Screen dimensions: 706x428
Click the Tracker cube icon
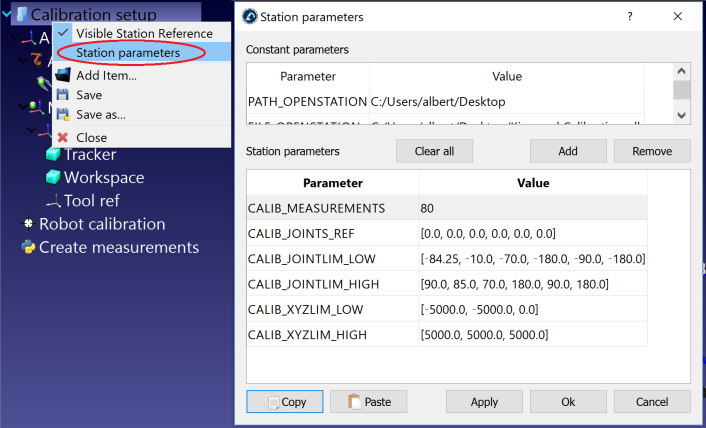(x=53, y=154)
